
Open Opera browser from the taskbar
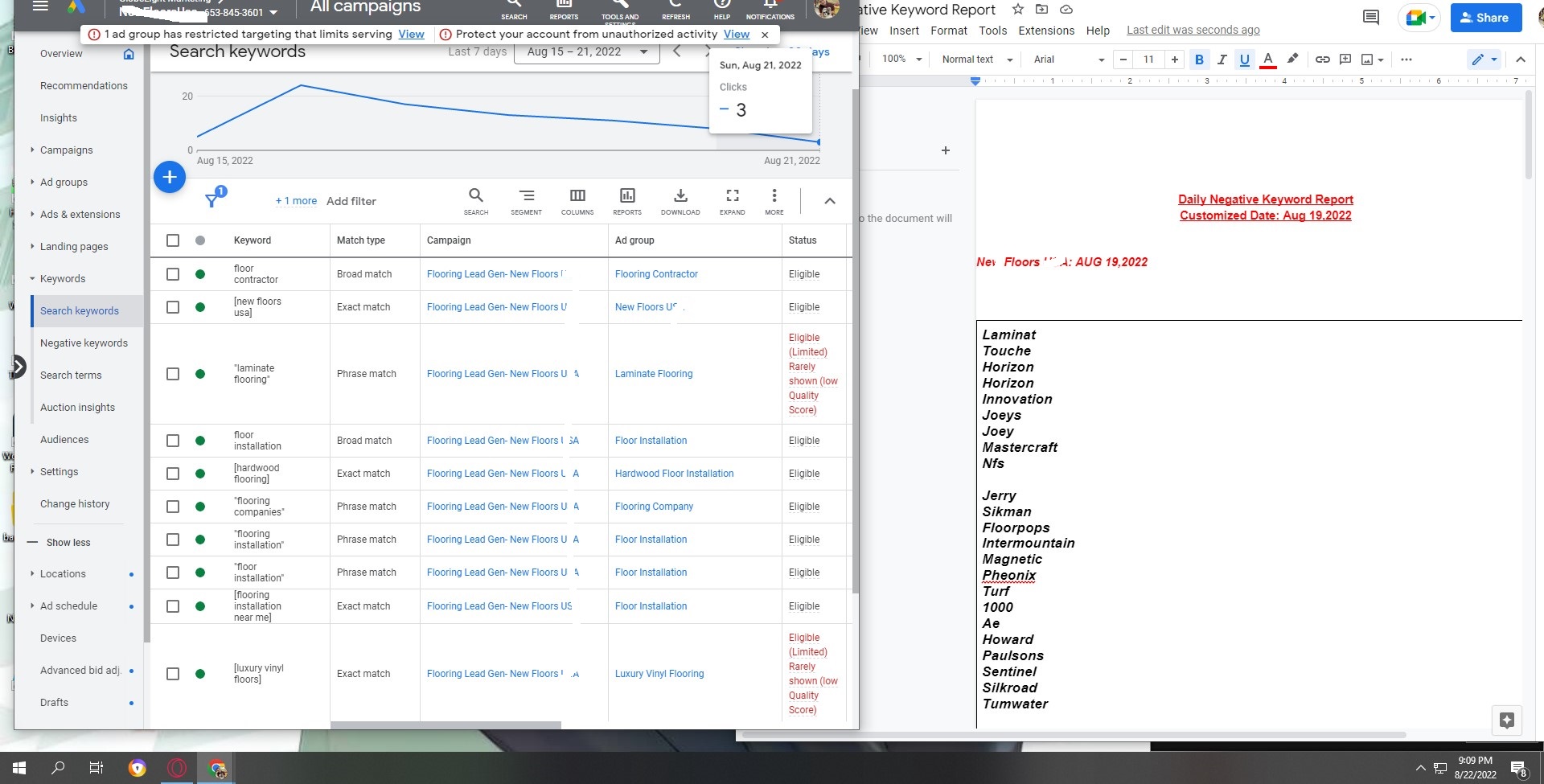[x=177, y=768]
